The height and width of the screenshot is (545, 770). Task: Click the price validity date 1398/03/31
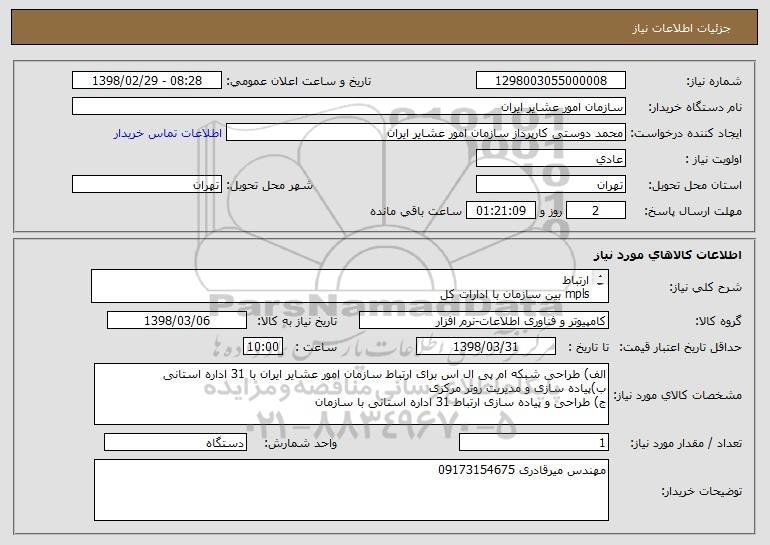click(x=486, y=346)
